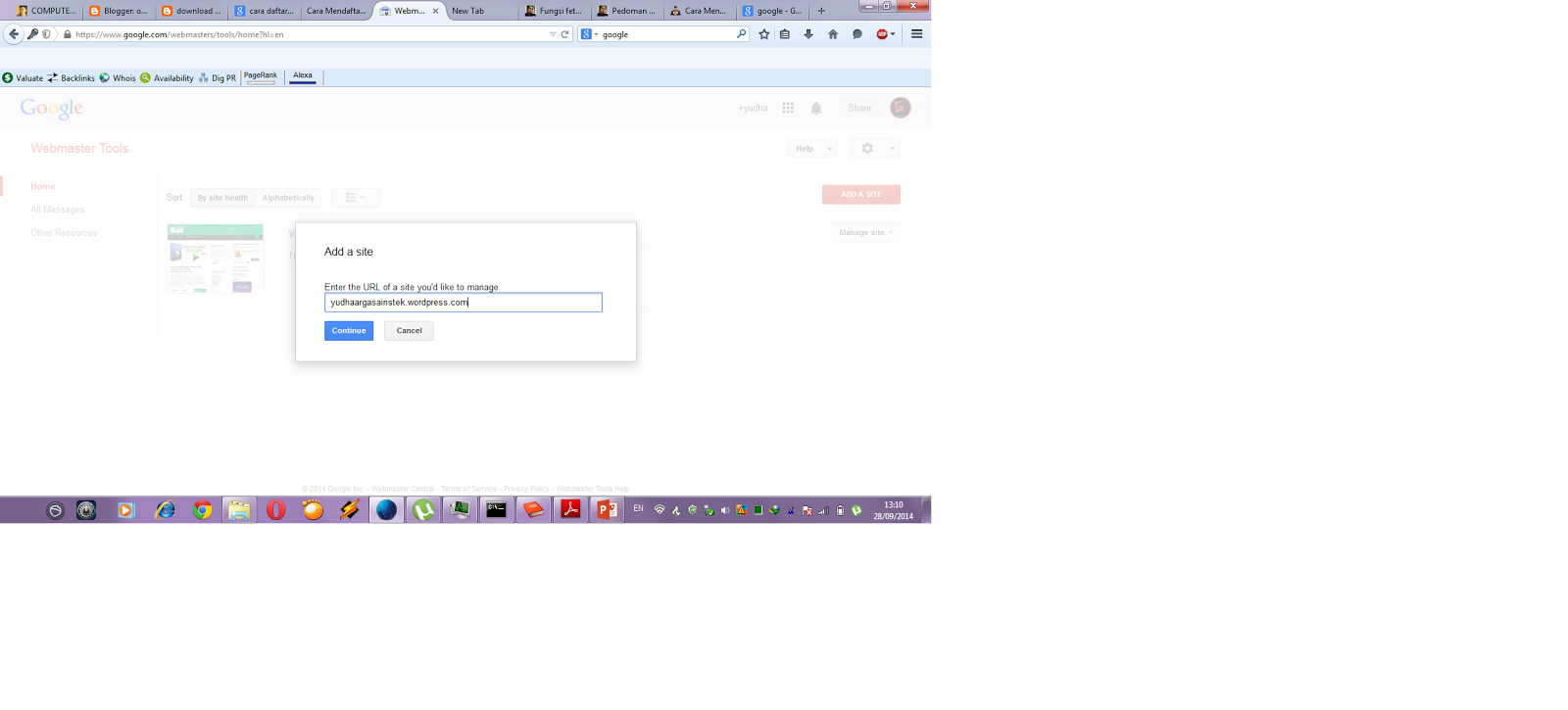Open the Firefox hamburger menu
Screen dimensions: 1568x710
[917, 34]
